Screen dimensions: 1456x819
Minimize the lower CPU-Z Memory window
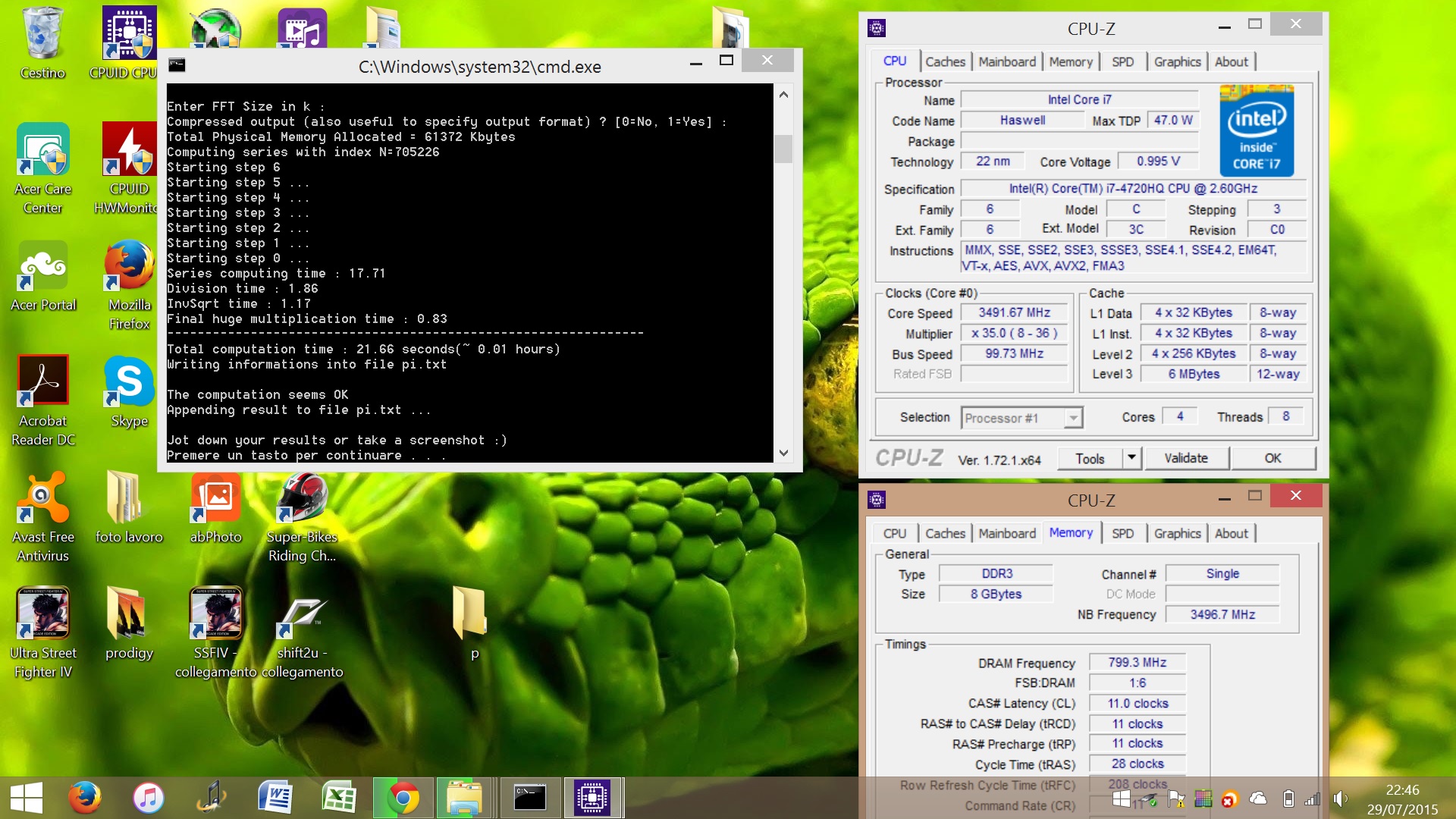(1224, 497)
